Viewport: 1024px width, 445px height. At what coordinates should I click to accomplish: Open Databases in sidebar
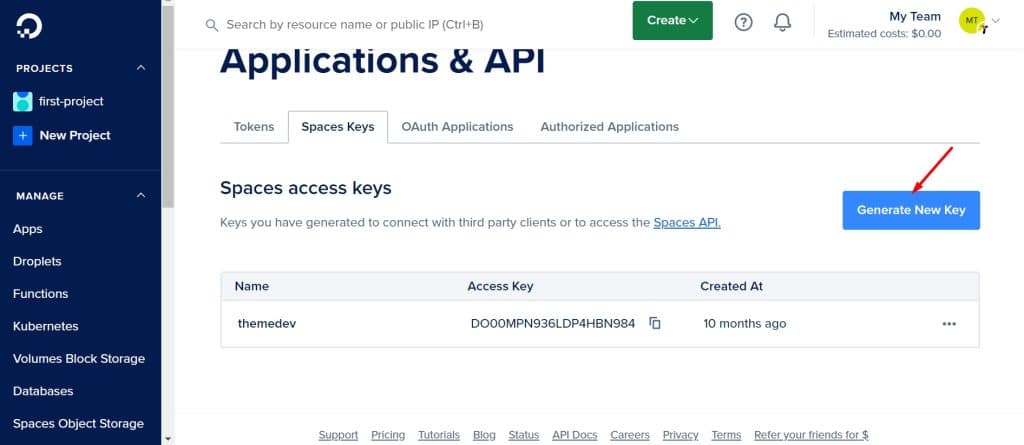point(43,391)
